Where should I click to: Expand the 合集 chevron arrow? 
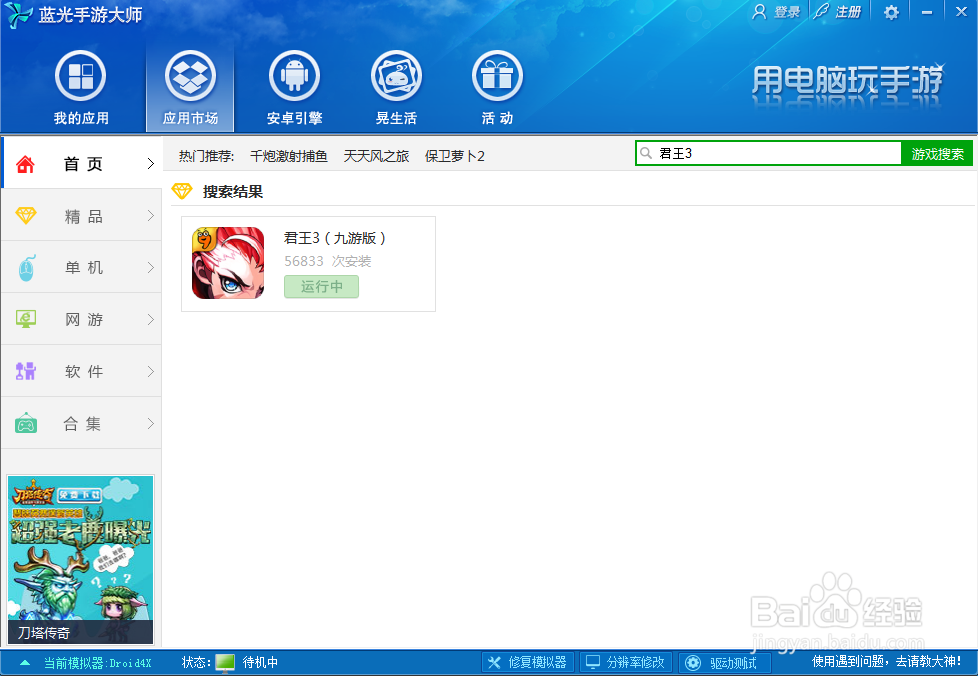pyautogui.click(x=150, y=423)
